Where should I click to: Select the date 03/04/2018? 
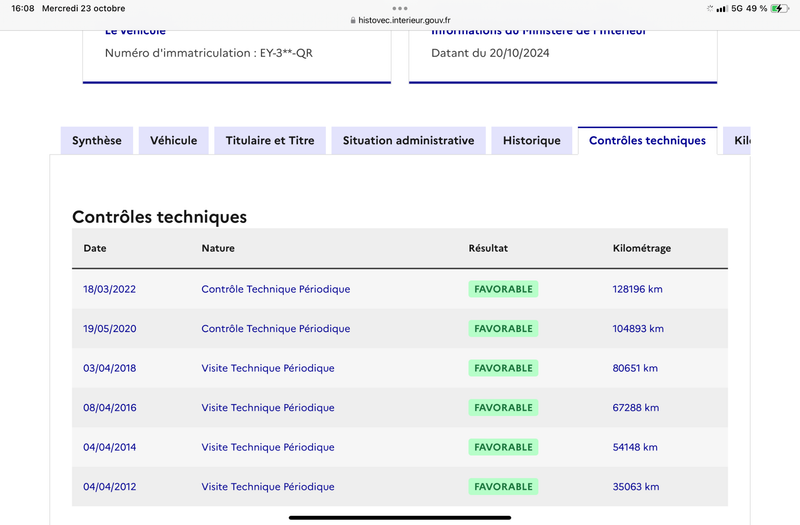110,368
